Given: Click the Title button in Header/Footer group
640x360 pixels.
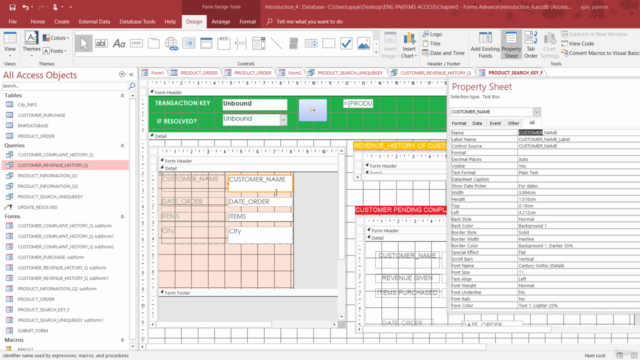Looking at the screenshot, I should 431,44.
